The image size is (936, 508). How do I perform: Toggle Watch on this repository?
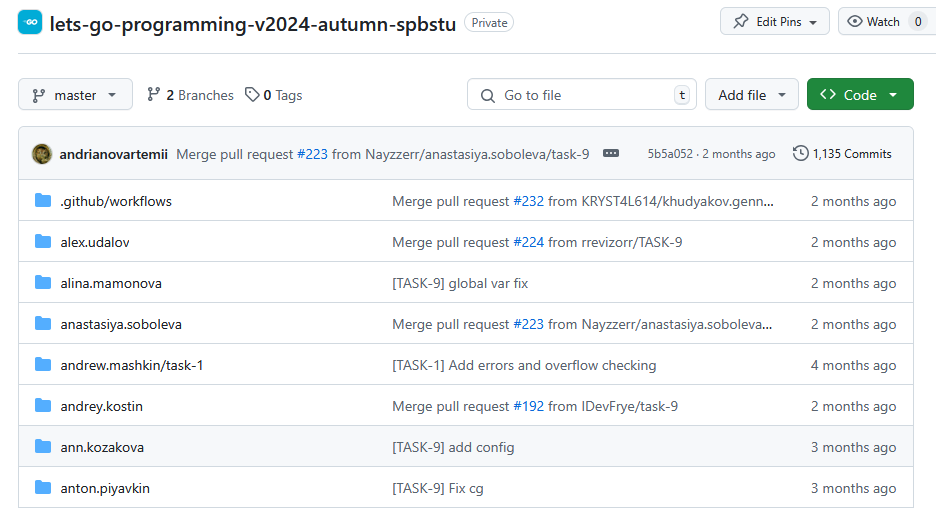pos(872,22)
